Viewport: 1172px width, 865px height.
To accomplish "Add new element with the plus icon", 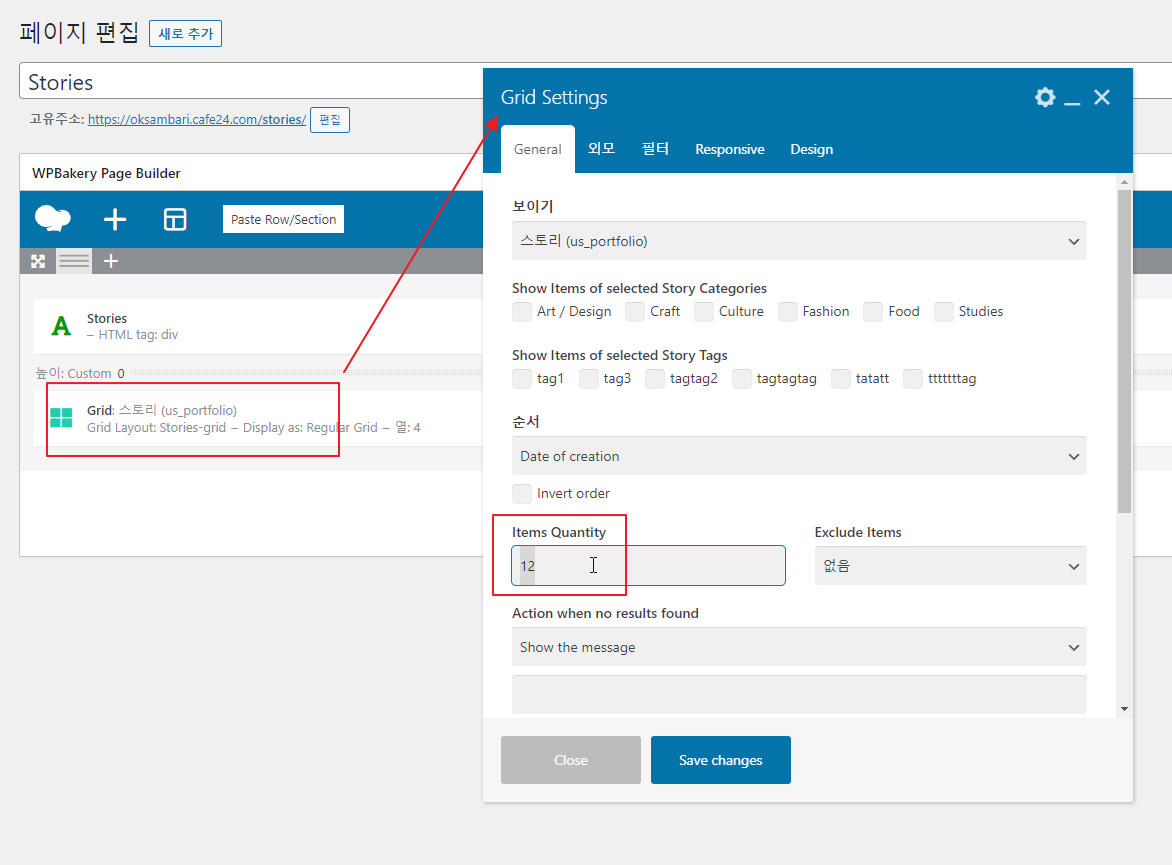I will point(114,219).
